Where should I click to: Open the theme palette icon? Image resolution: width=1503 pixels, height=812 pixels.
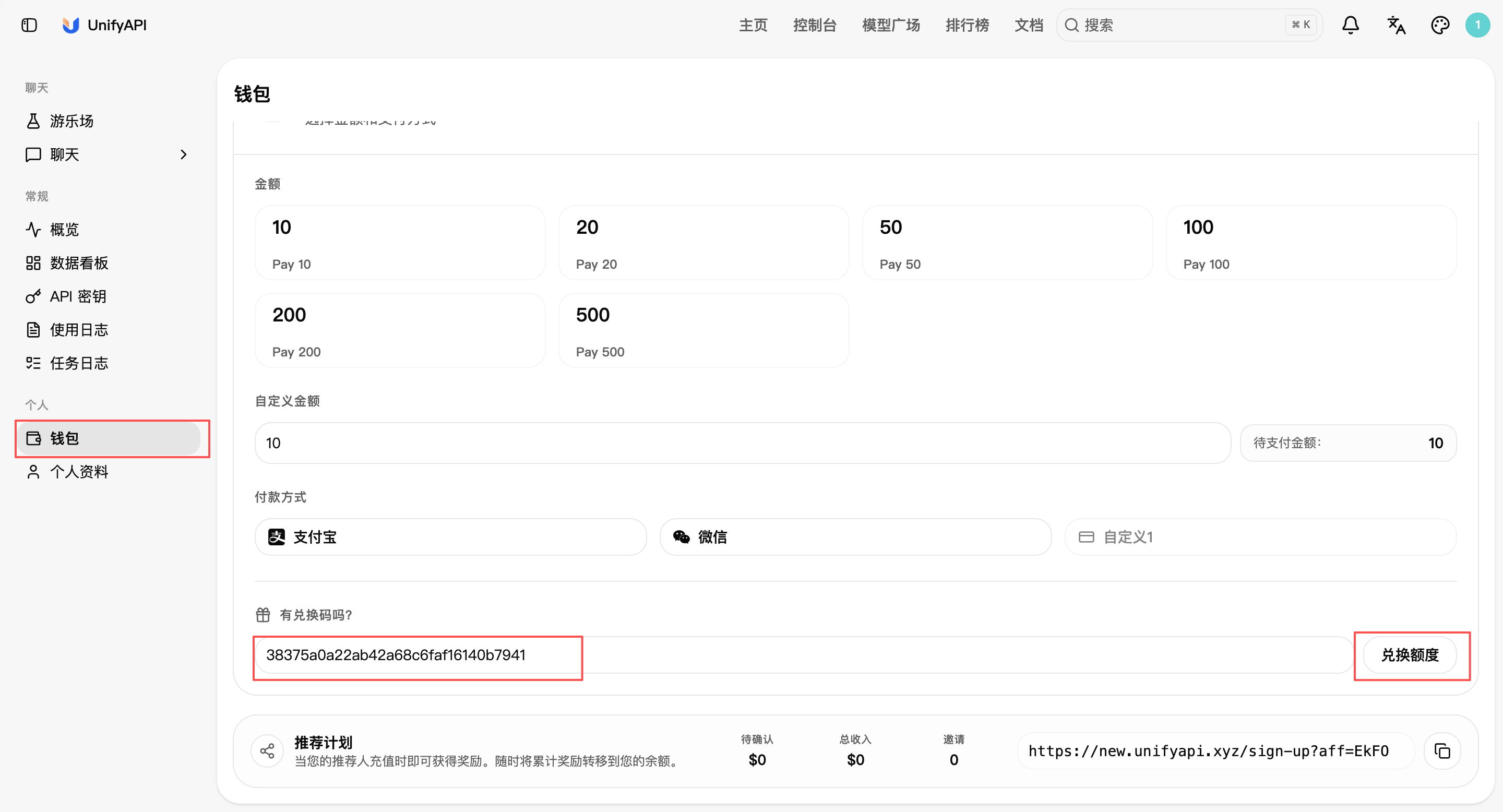[x=1440, y=25]
